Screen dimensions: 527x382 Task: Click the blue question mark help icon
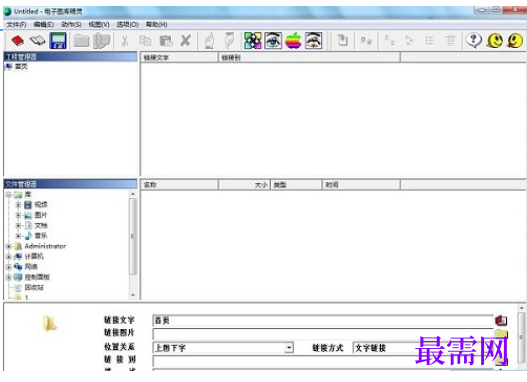point(474,41)
